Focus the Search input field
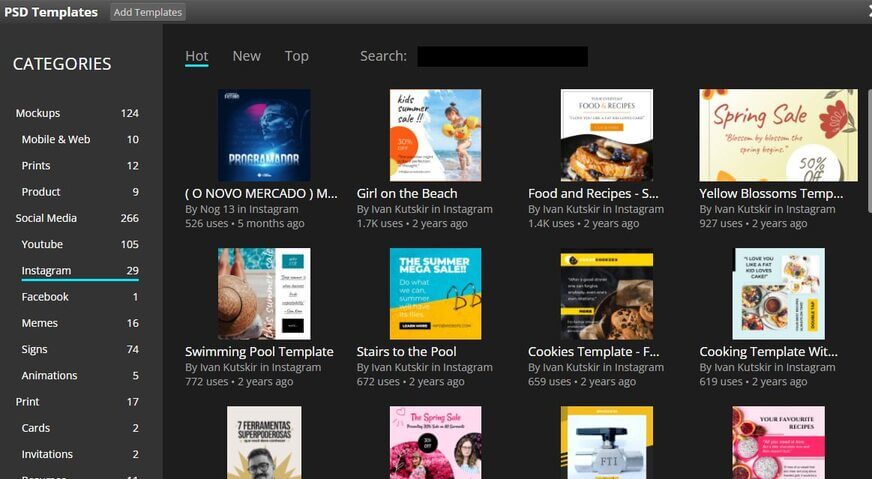This screenshot has width=872, height=479. click(502, 57)
